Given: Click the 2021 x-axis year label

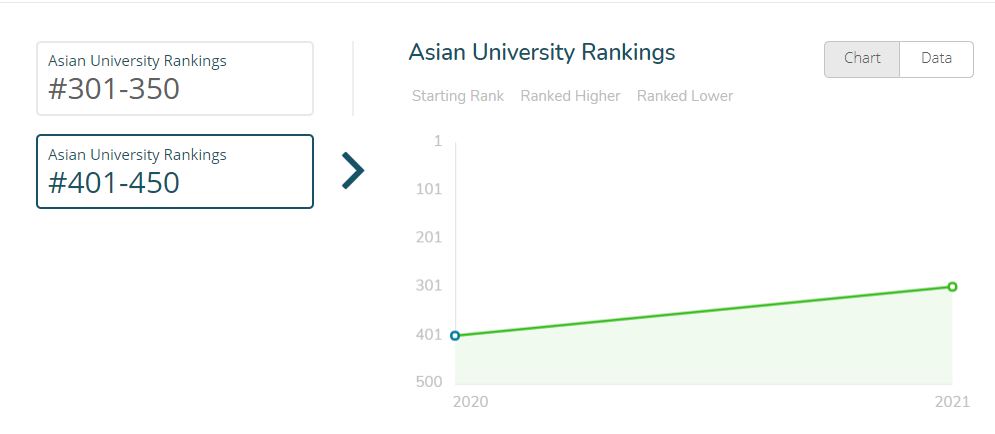Looking at the screenshot, I should (952, 402).
